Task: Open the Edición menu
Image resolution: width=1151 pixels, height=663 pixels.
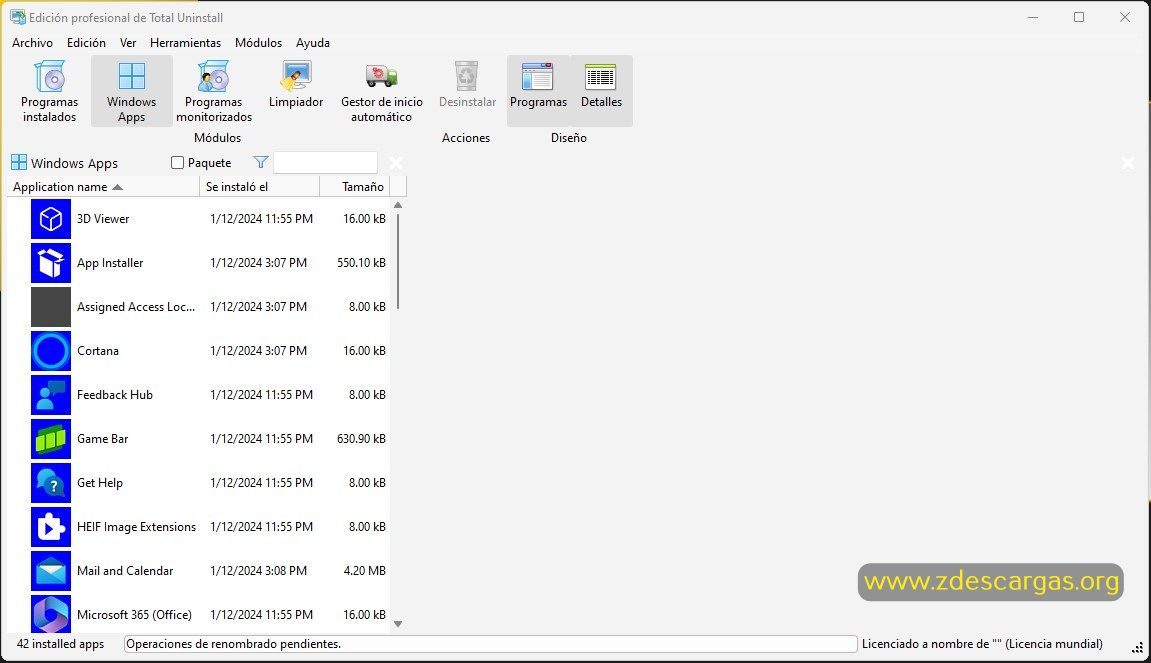Action: (86, 43)
